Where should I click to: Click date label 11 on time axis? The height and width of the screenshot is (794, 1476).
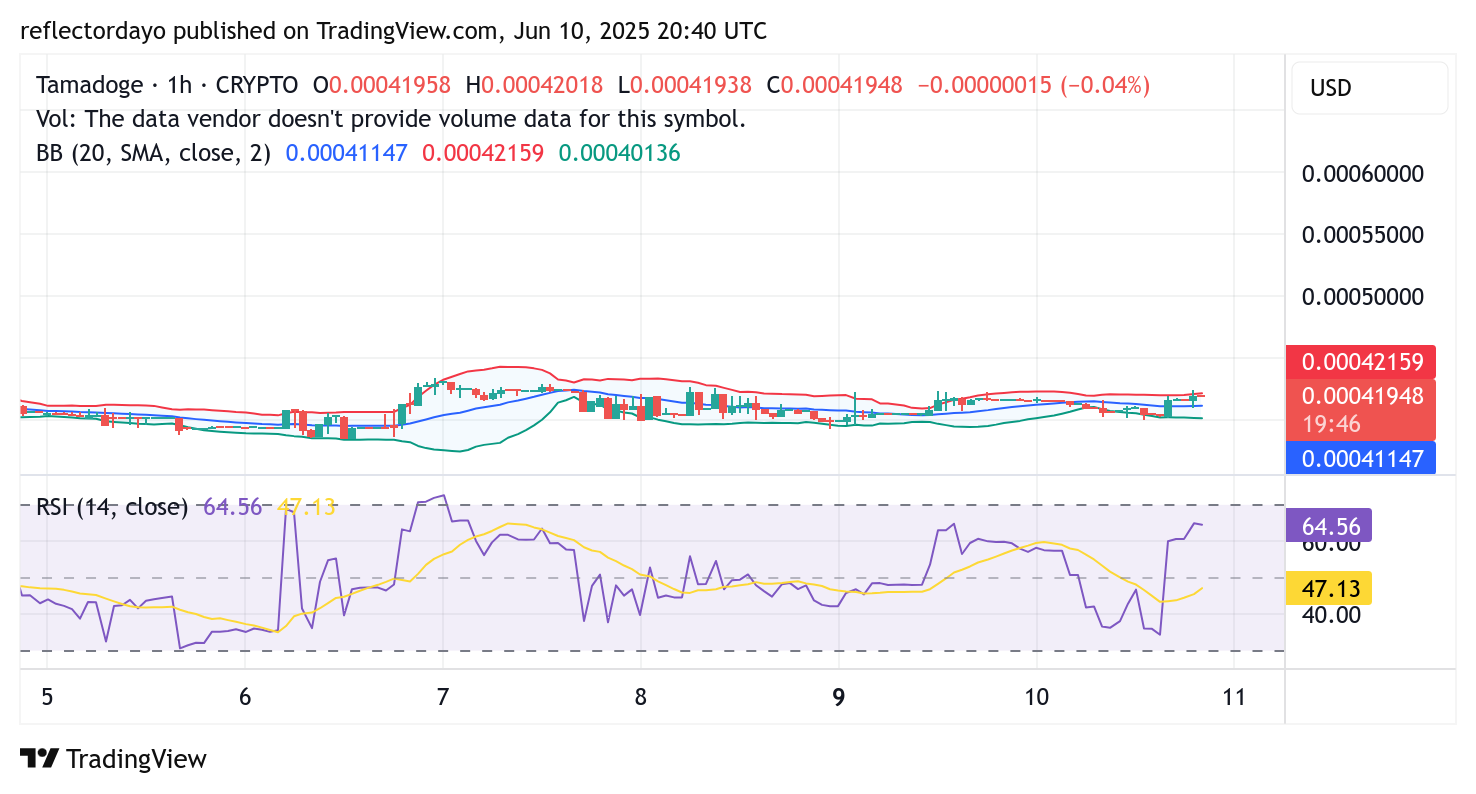coord(1235,697)
